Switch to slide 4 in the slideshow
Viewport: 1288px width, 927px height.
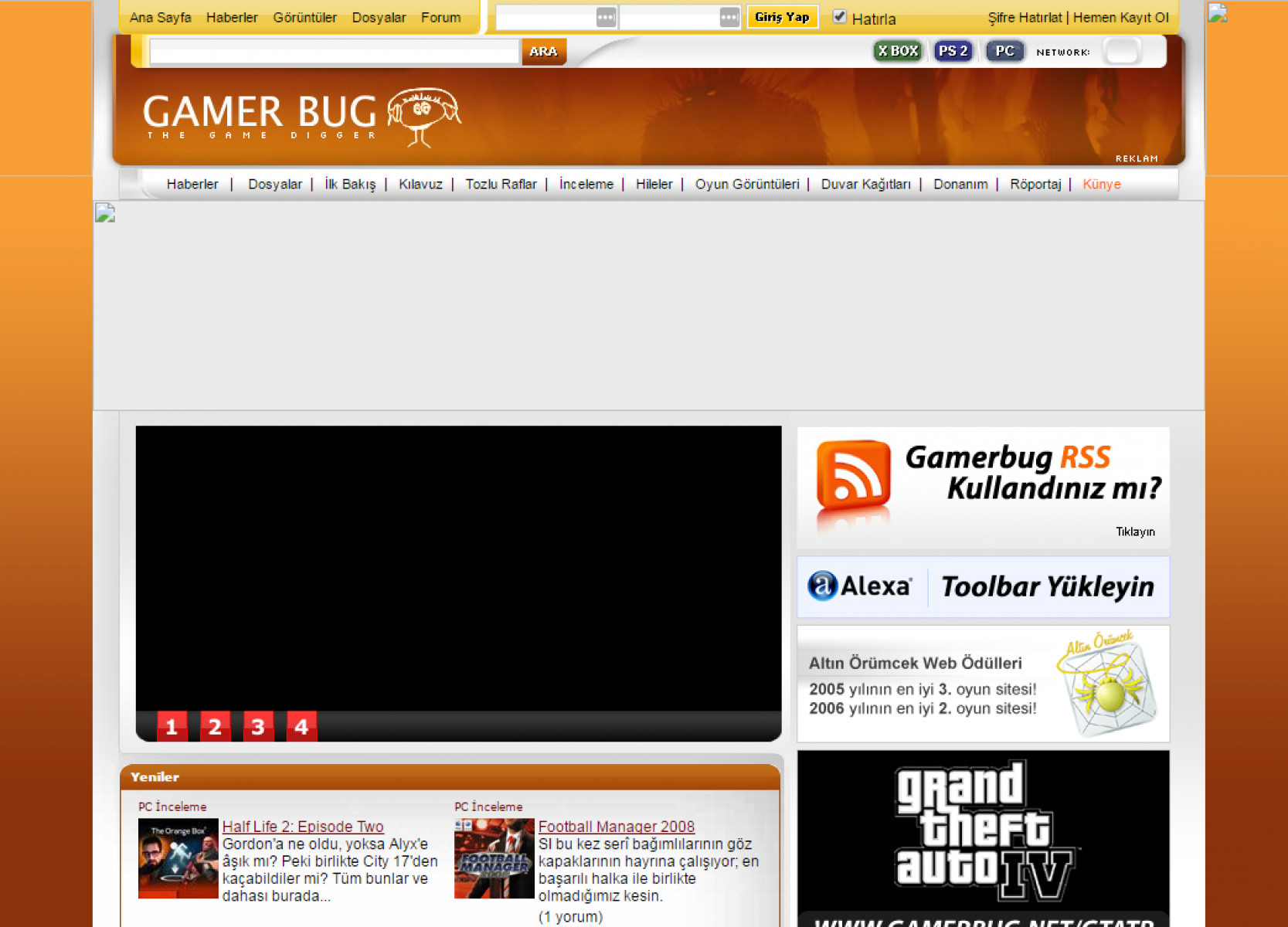(301, 726)
